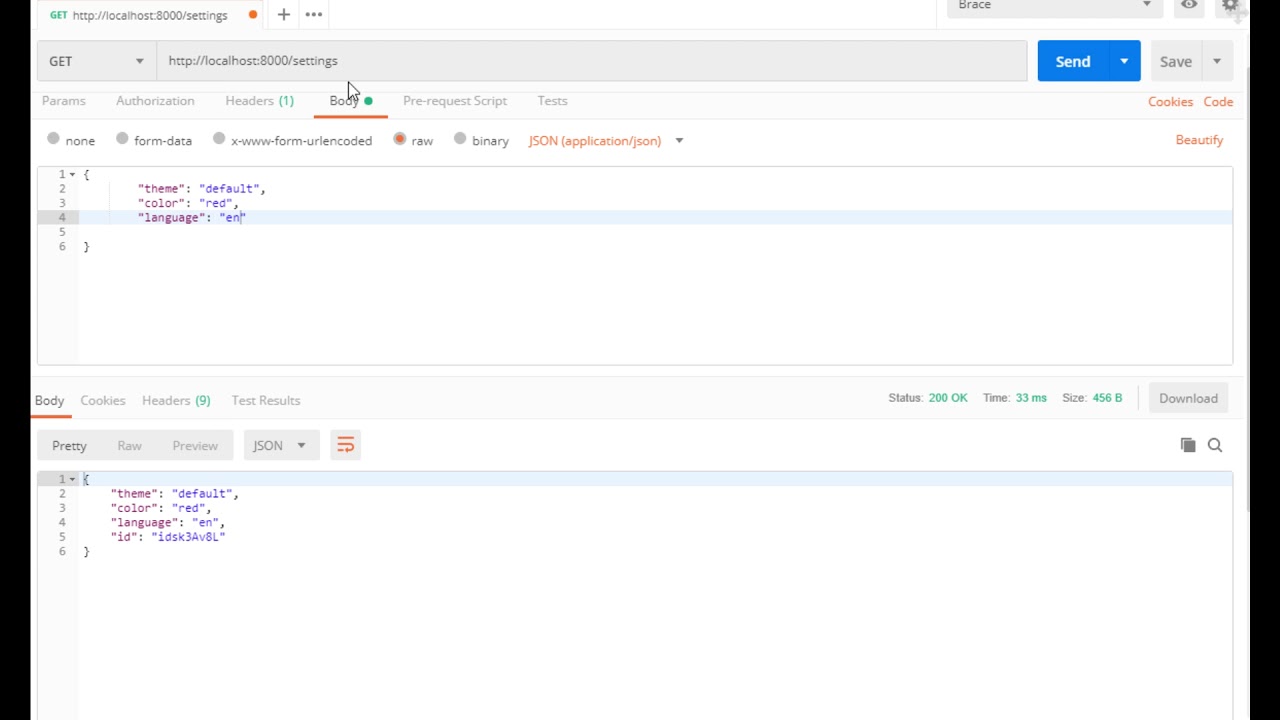Screen dimensions: 1280x720
Task: Switch response view to Pretty
Action: pos(69,445)
